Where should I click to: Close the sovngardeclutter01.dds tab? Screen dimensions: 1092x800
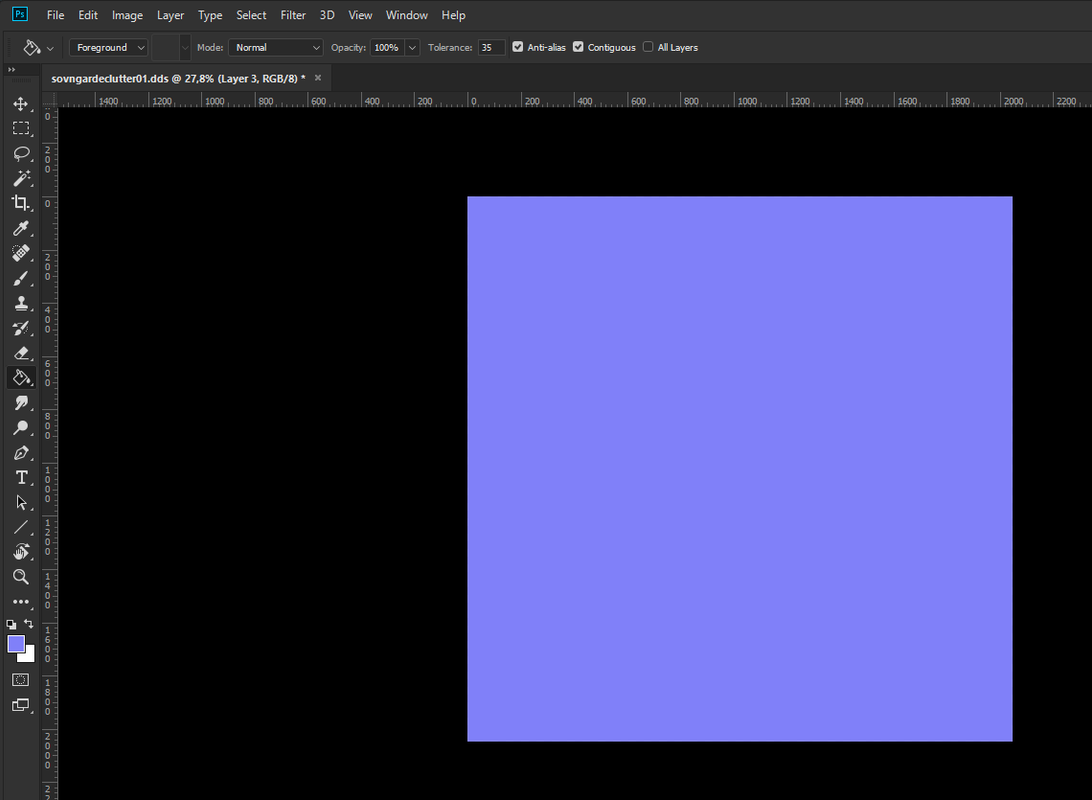coord(318,78)
